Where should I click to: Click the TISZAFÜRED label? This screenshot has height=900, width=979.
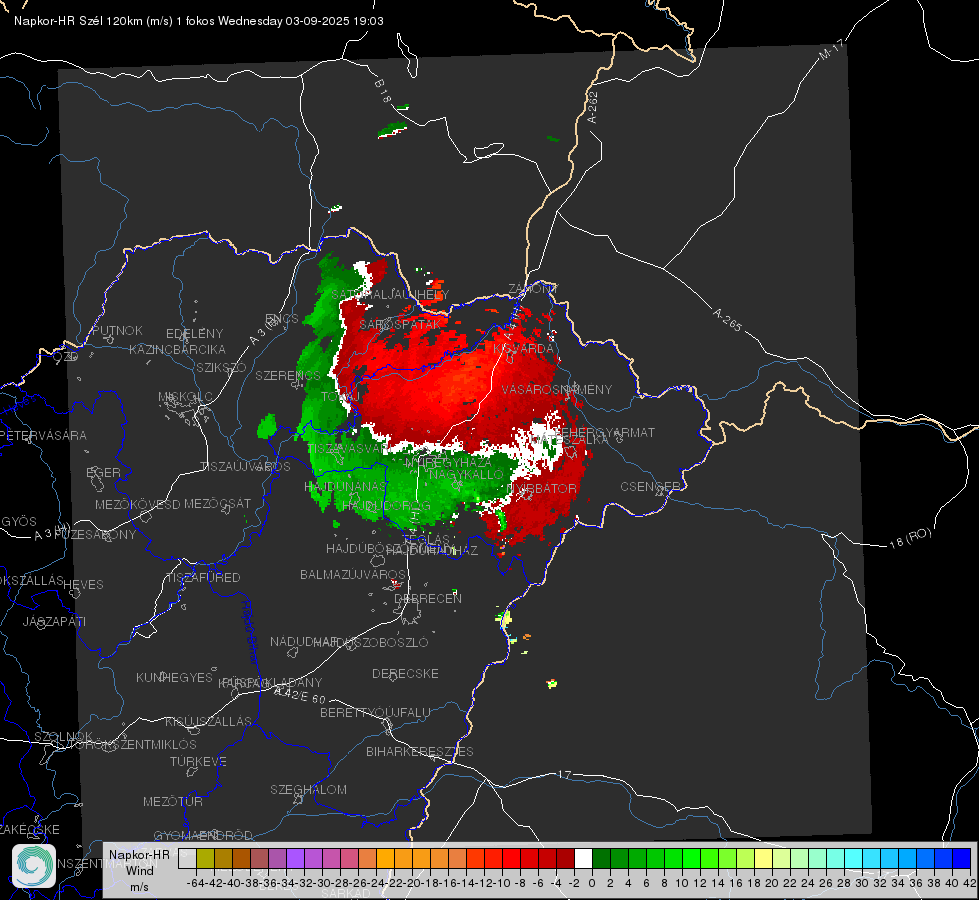[204, 578]
